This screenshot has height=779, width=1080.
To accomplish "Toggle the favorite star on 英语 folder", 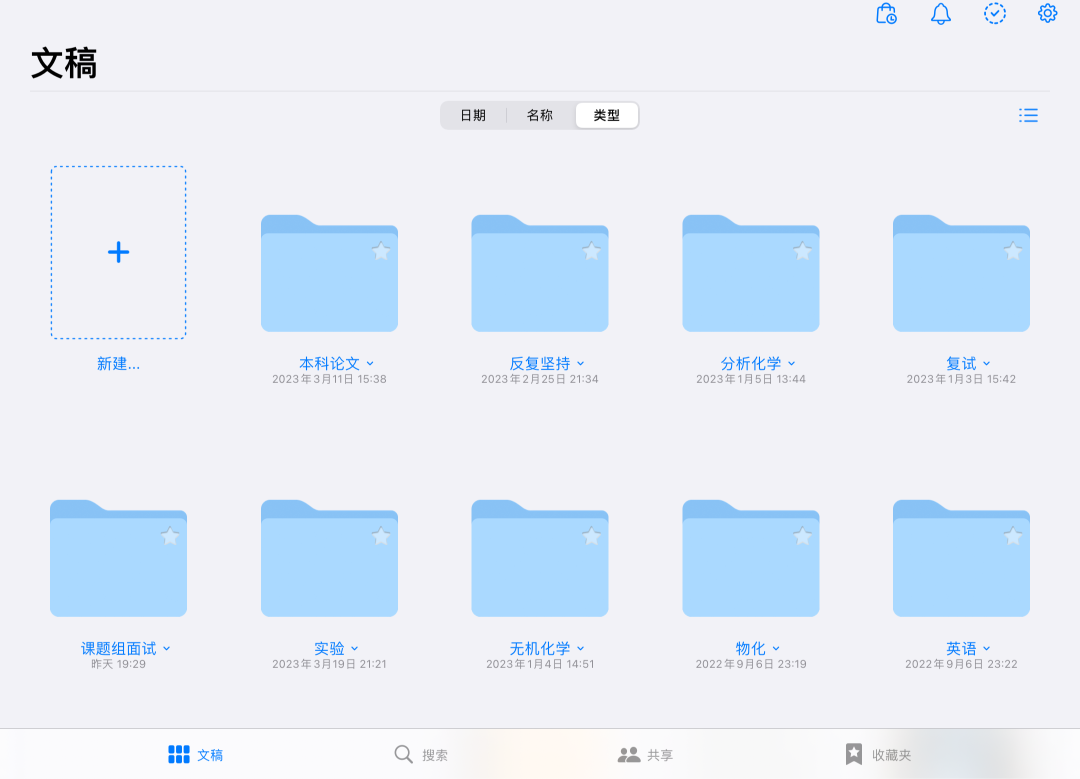I will pyautogui.click(x=1013, y=536).
